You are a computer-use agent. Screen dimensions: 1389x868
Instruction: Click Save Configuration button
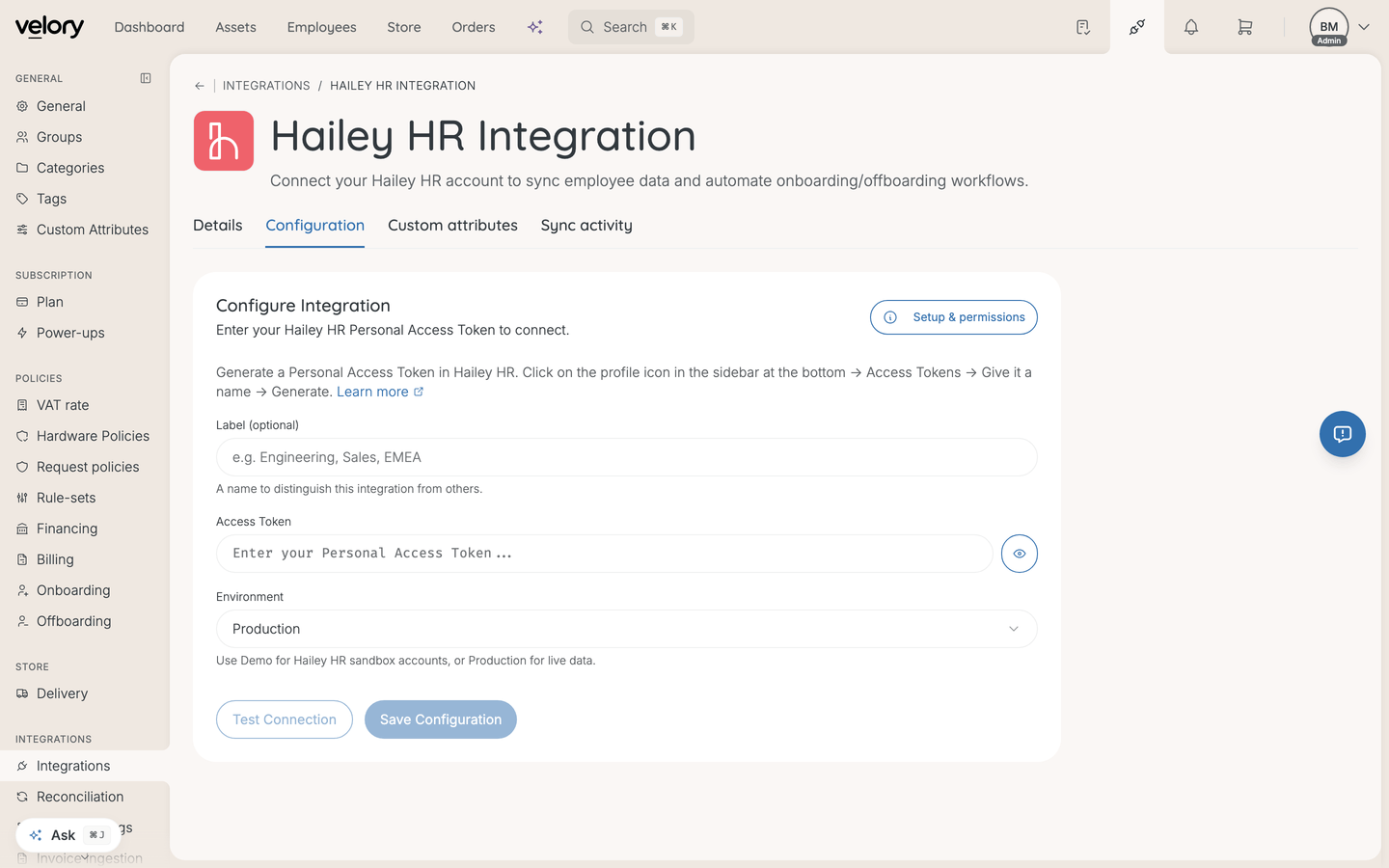441,719
